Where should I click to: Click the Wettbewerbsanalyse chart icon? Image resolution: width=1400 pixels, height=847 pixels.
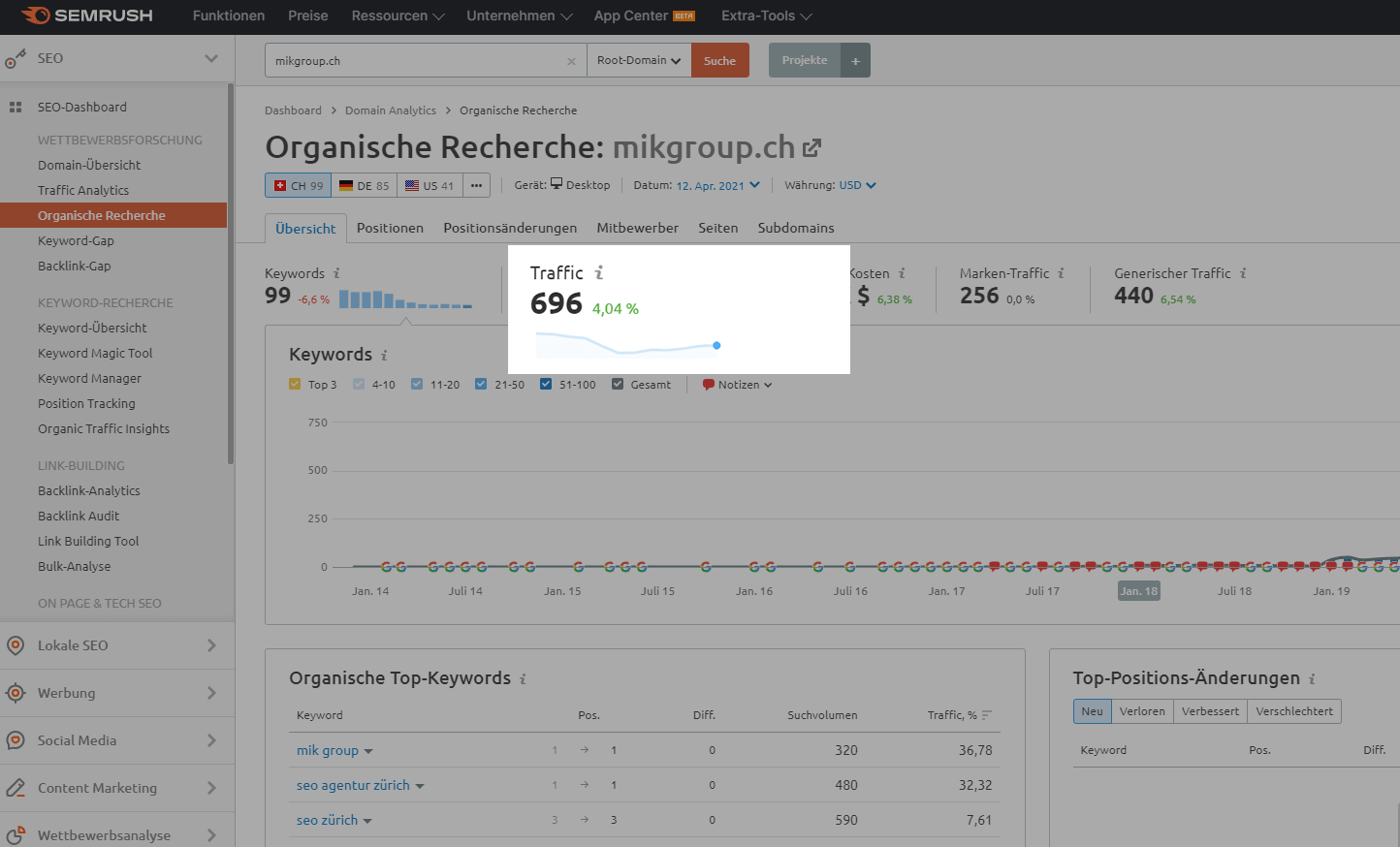point(16,835)
